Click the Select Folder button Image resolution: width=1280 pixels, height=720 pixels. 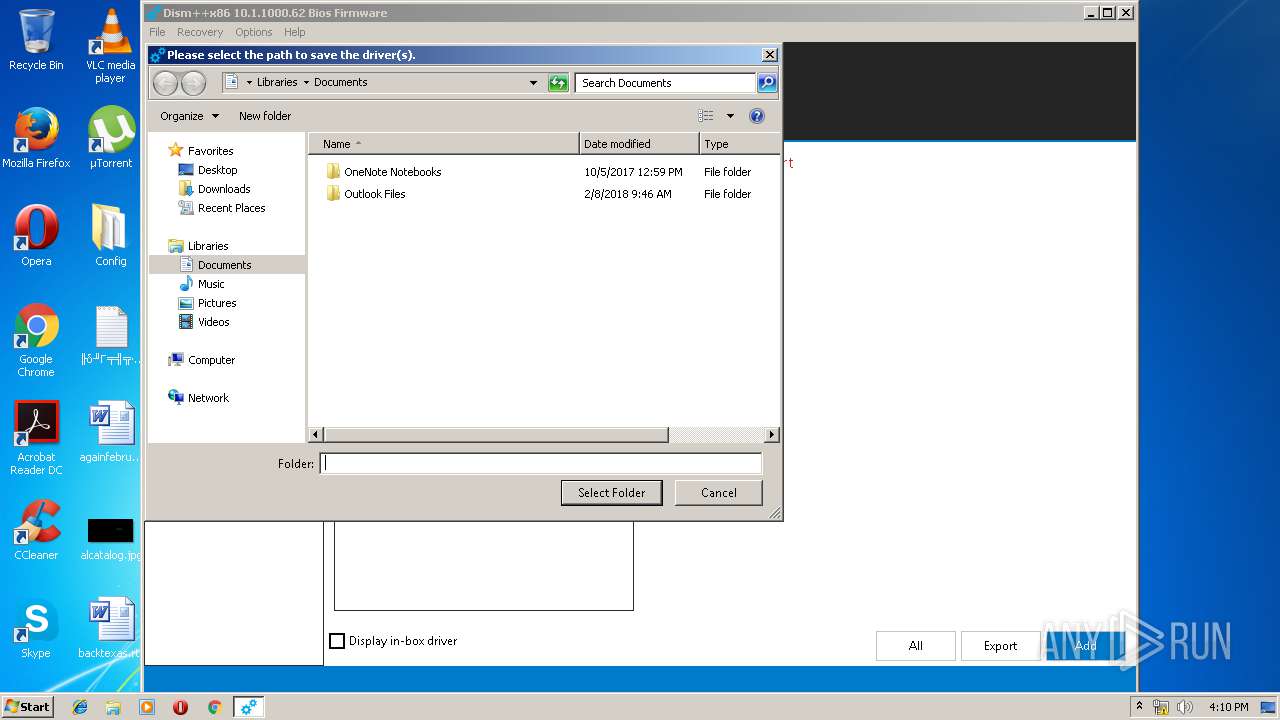(x=612, y=493)
